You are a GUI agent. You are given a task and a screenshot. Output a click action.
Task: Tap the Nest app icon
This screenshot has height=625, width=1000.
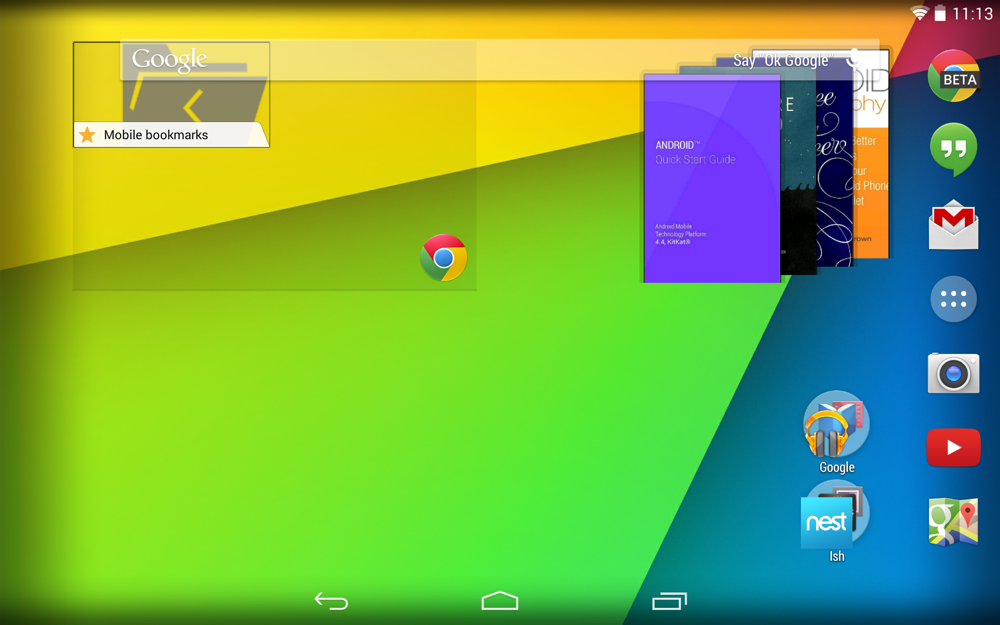pyautogui.click(x=826, y=522)
